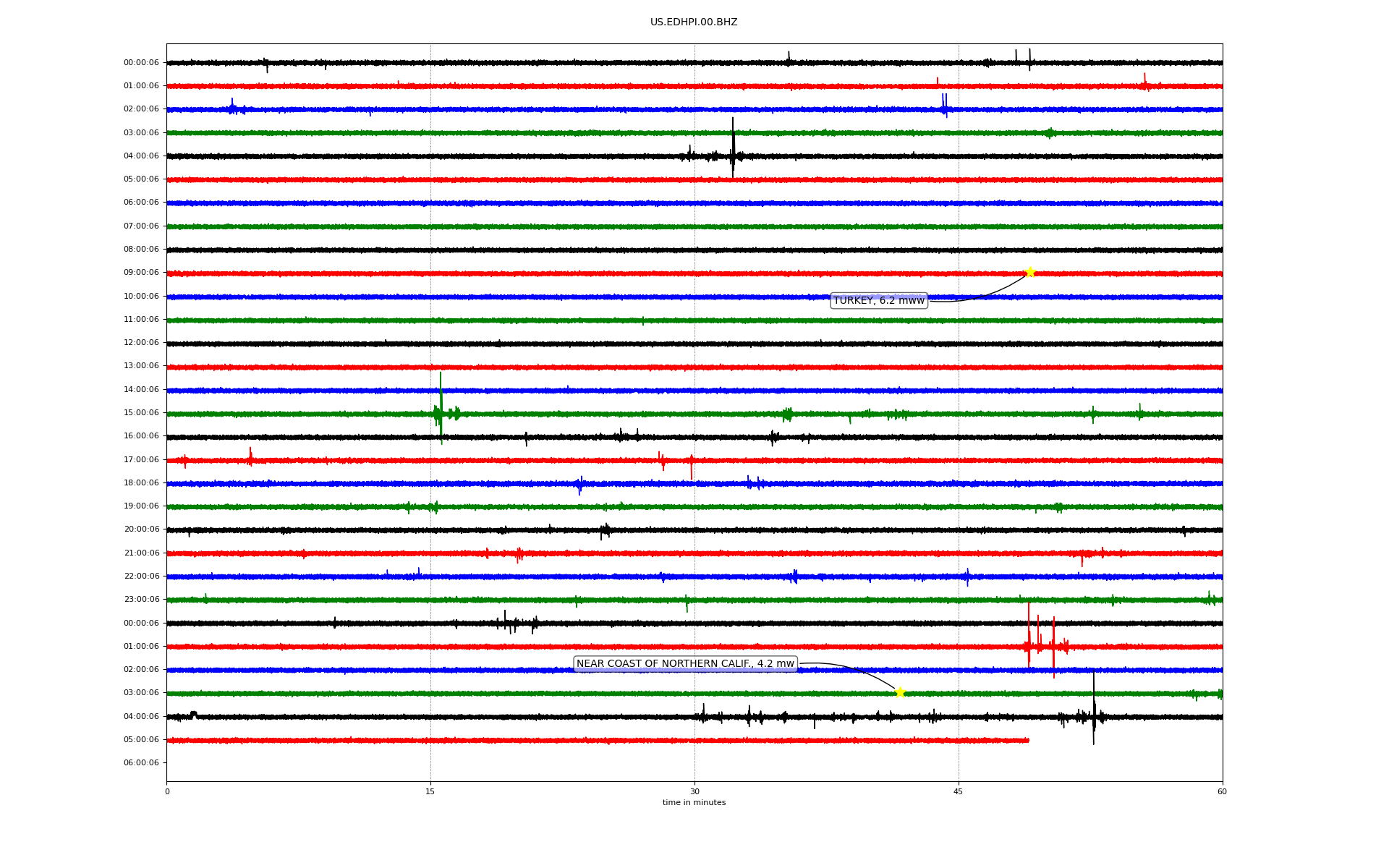Click the NEAR COAST OF NORTHERN CALIF. annotation
The height and width of the screenshot is (868, 1389).
click(685, 664)
